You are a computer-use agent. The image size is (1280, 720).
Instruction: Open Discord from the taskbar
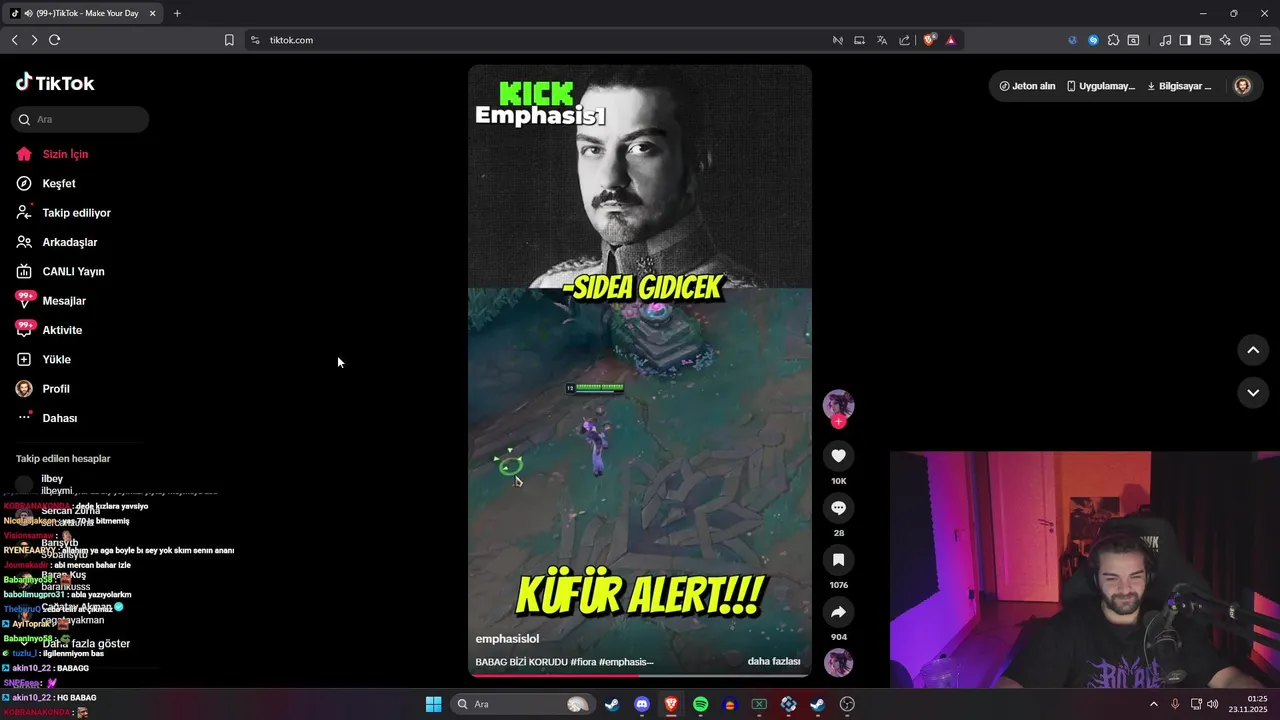point(642,704)
